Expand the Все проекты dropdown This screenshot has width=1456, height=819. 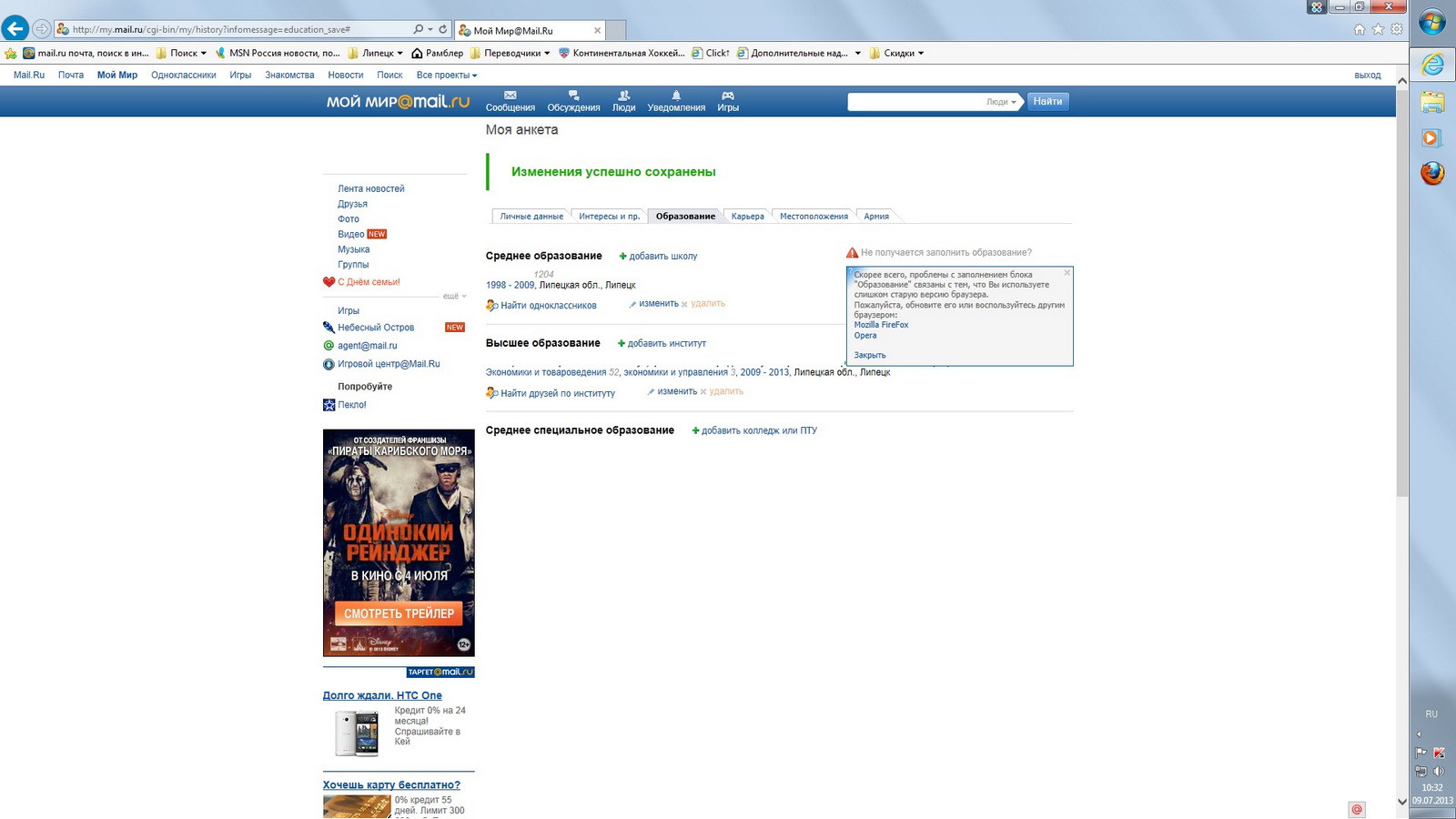click(x=446, y=76)
